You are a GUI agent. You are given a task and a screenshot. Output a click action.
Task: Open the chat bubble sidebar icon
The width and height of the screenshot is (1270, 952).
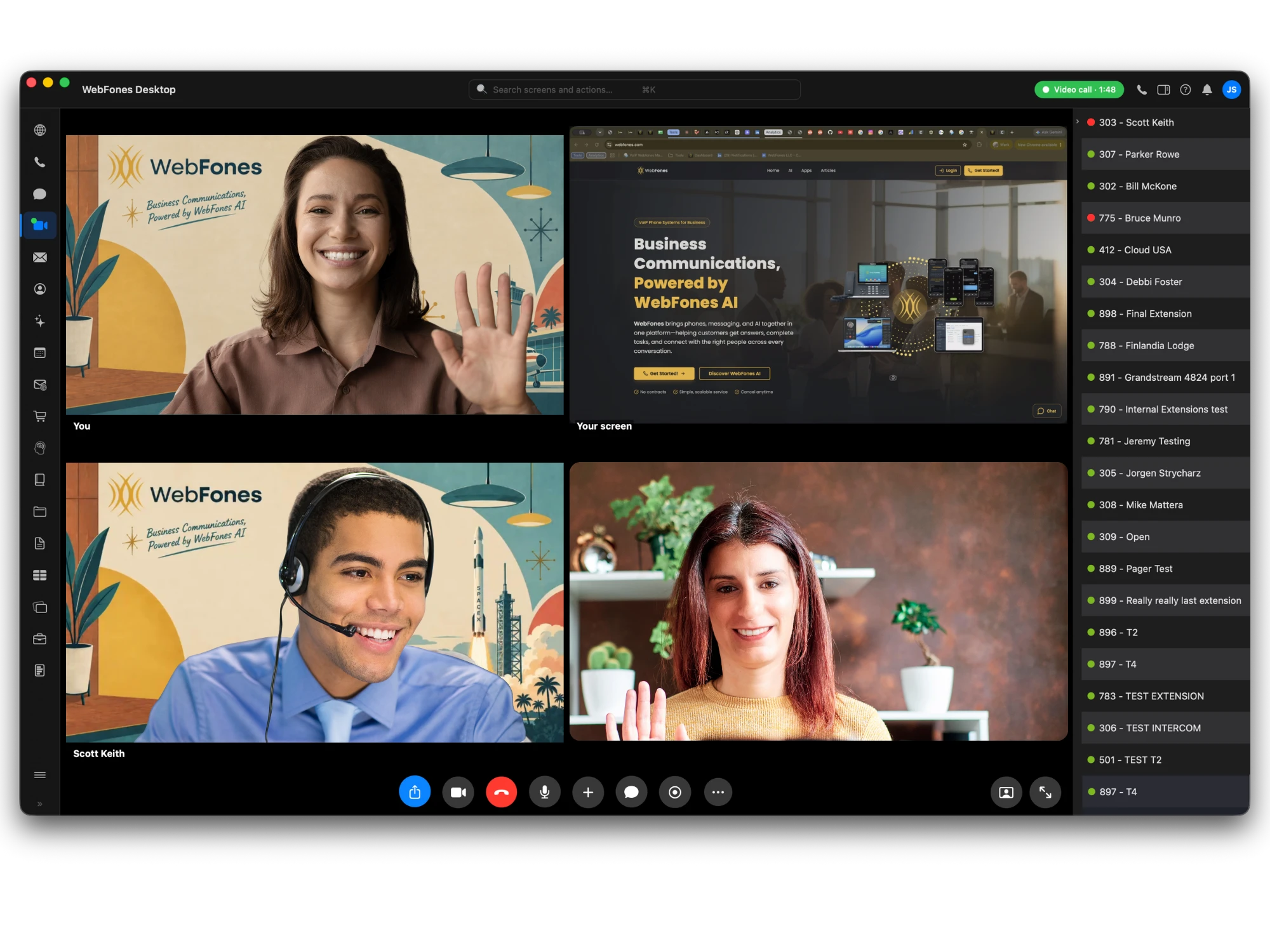(40, 194)
